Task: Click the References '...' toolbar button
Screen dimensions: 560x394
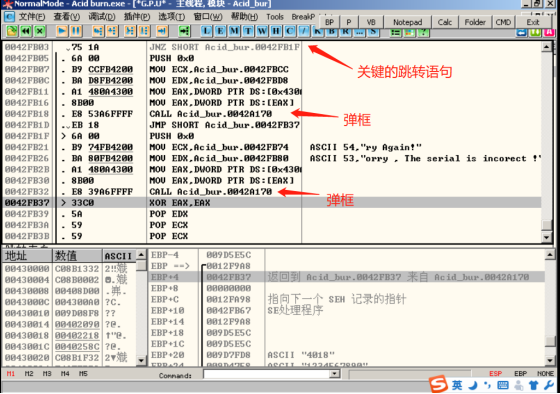Action: point(360,33)
